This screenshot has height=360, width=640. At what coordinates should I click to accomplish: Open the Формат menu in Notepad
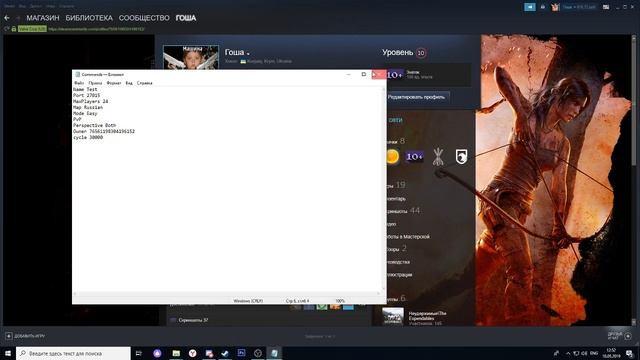click(114, 83)
